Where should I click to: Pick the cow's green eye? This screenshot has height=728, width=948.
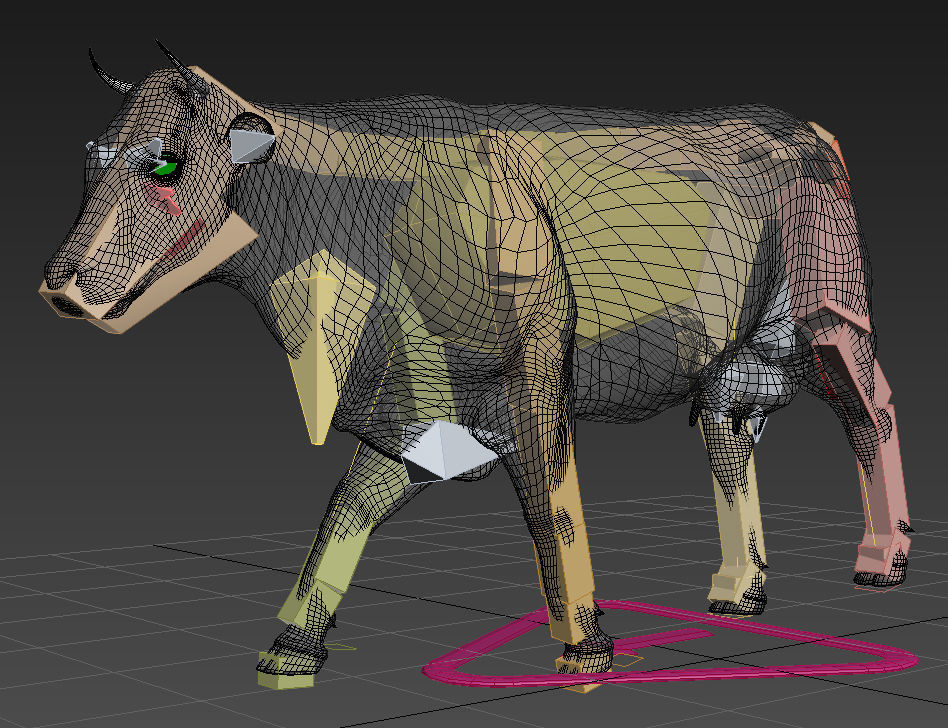165,167
